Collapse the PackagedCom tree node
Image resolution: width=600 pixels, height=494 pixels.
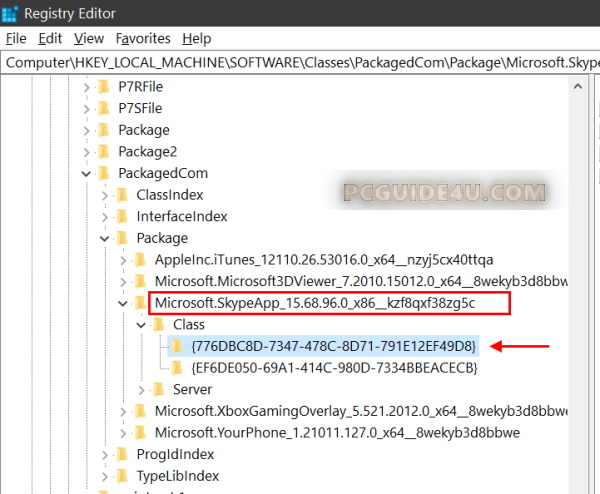(x=84, y=174)
